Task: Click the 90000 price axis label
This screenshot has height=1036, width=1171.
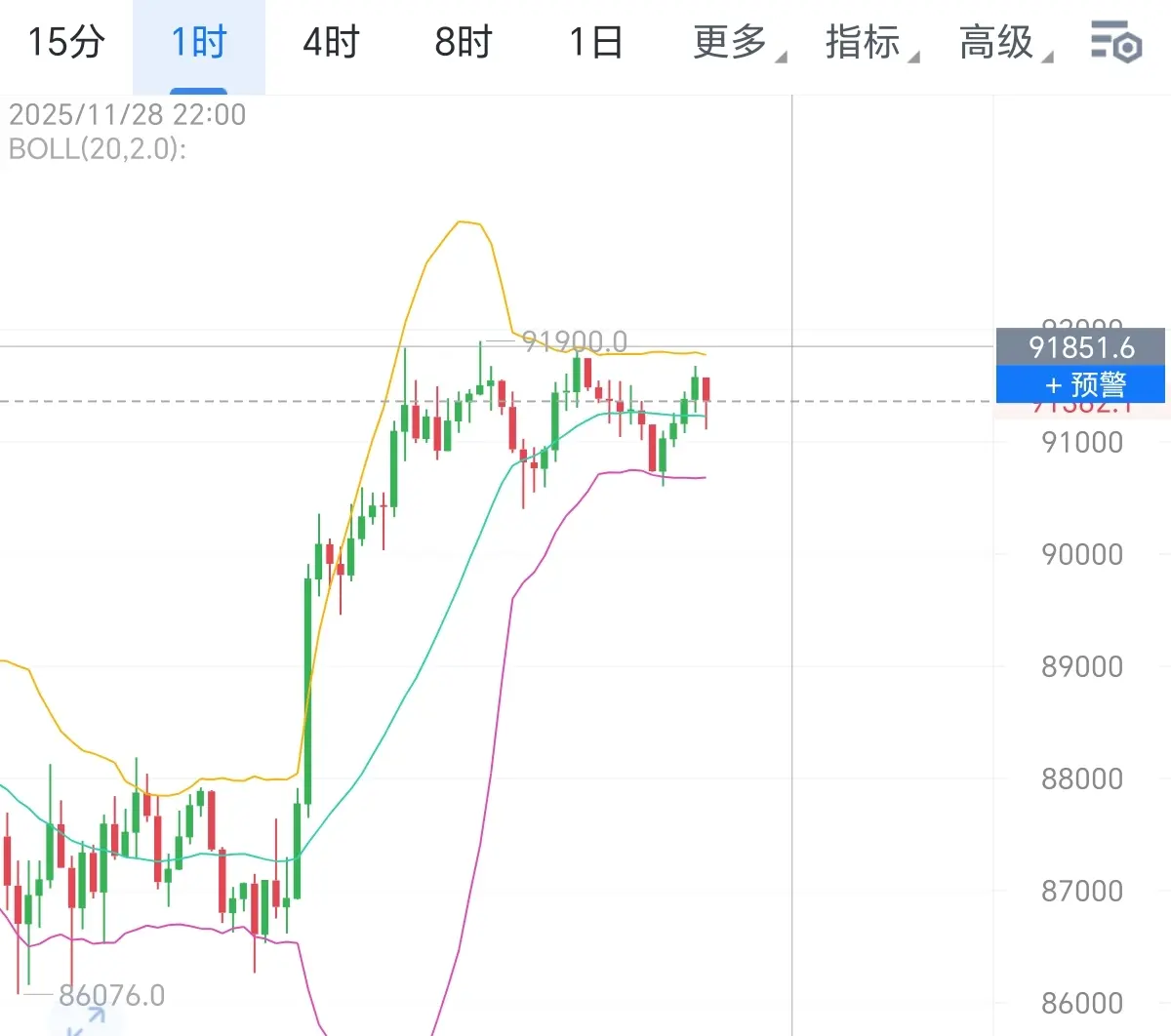Action: pyautogui.click(x=1082, y=554)
